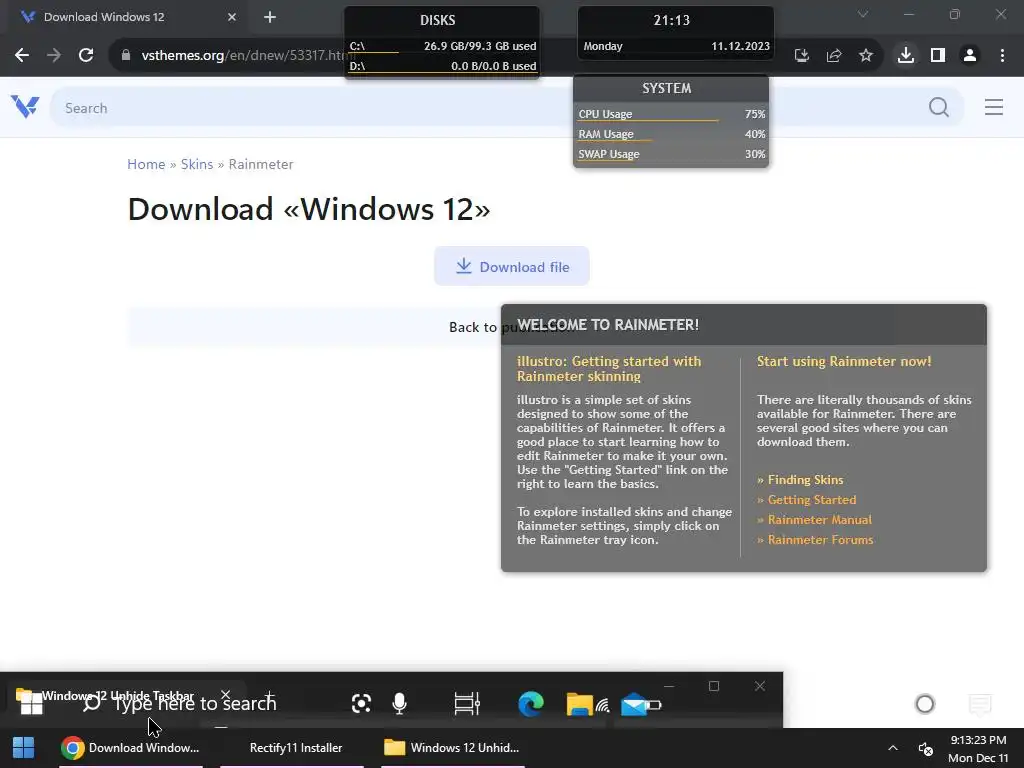
Task: Click the microphone icon
Action: point(399,703)
